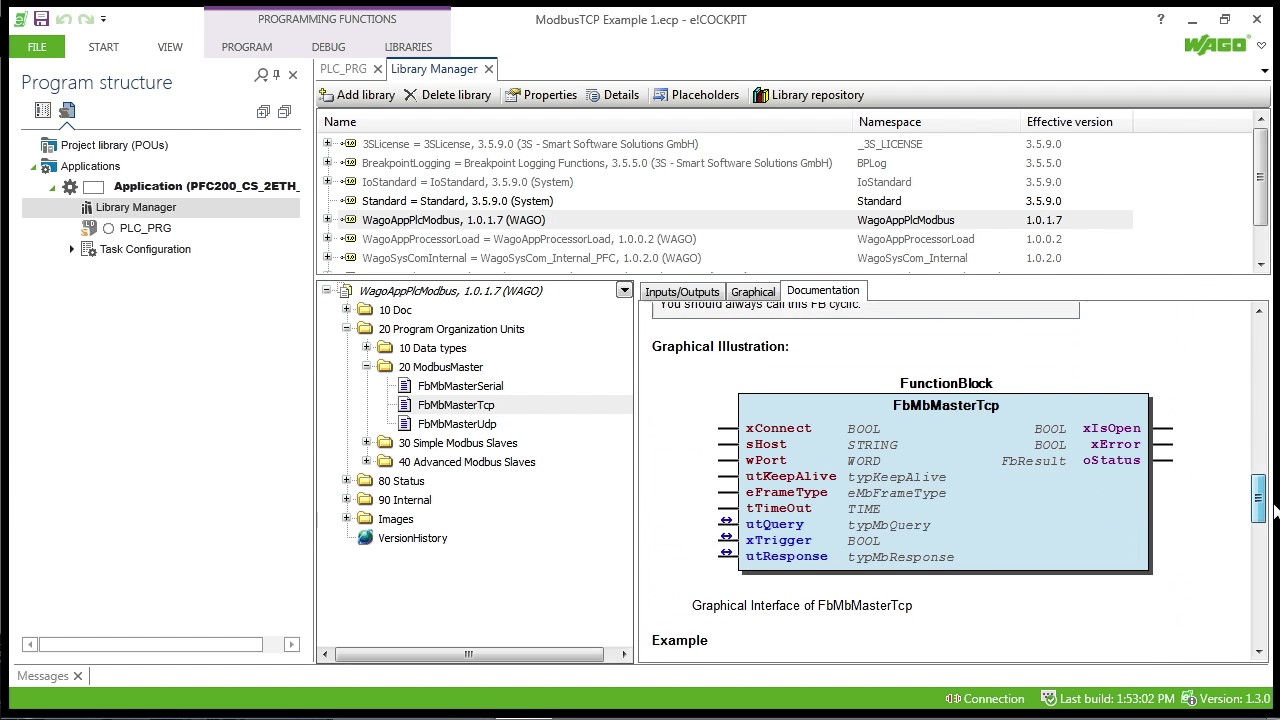
Task: Select the Standard 3.5.9.0 library row
Action: point(727,201)
